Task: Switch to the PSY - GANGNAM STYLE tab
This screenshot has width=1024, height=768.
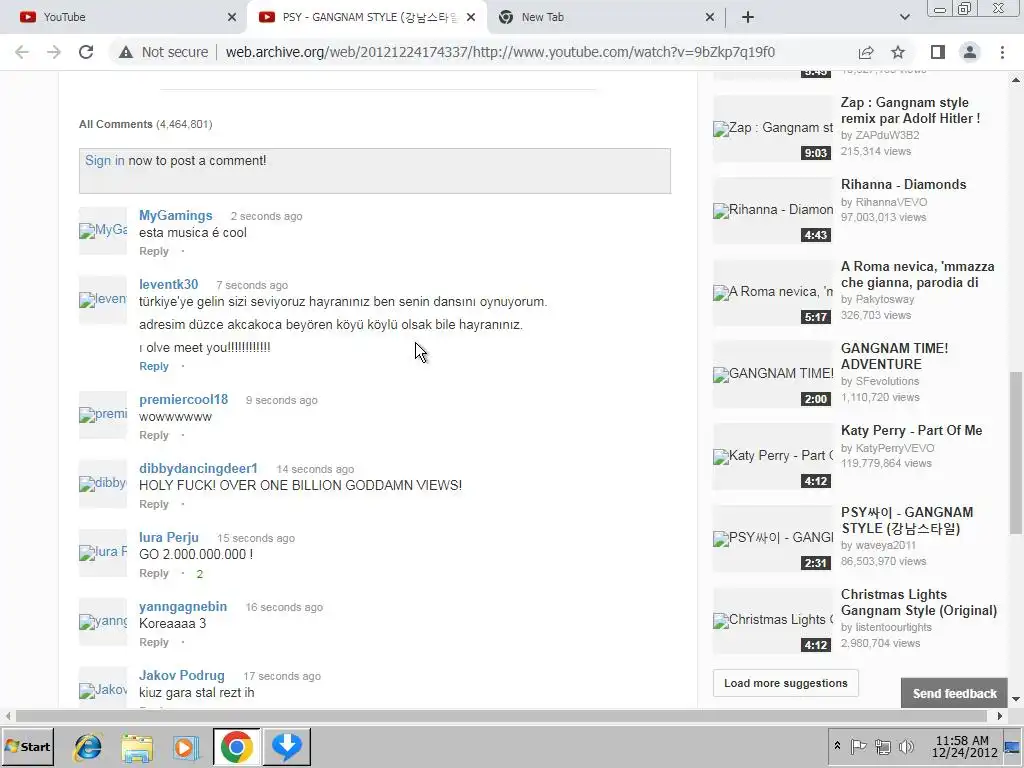Action: point(367,17)
